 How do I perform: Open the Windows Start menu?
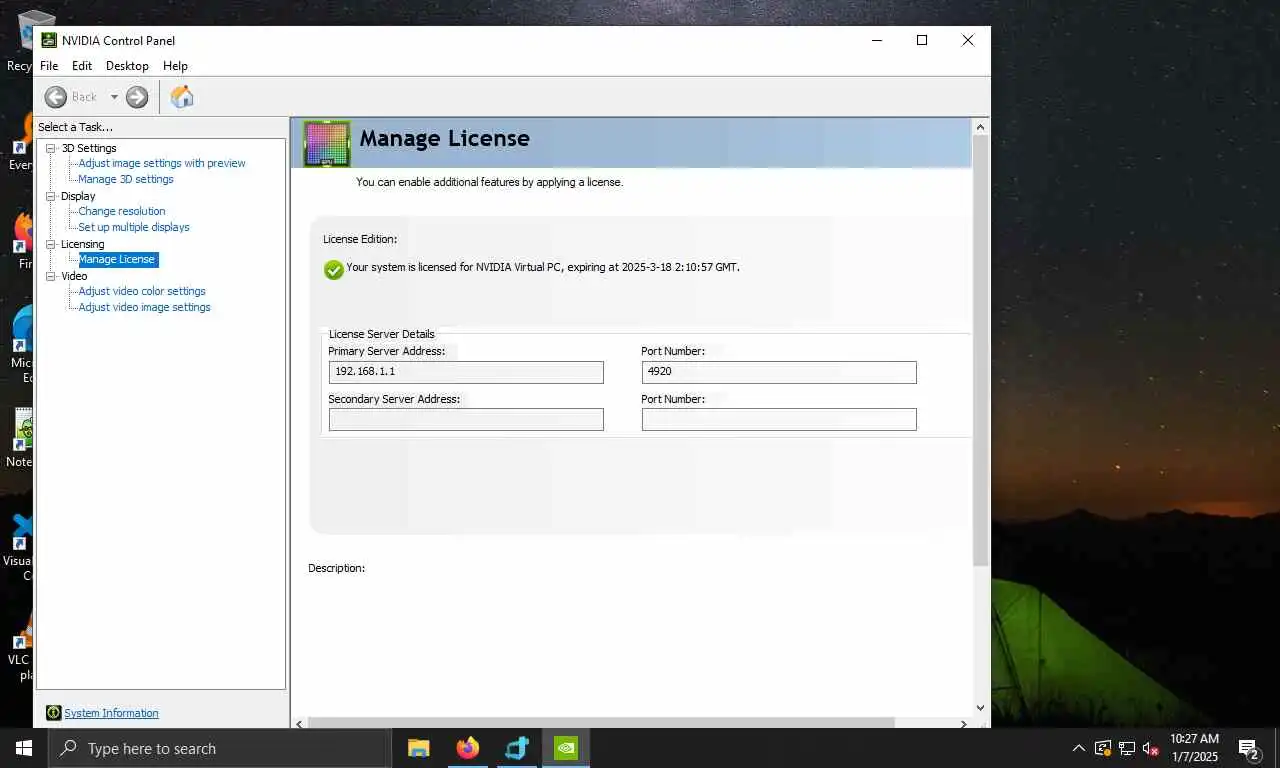coord(24,748)
